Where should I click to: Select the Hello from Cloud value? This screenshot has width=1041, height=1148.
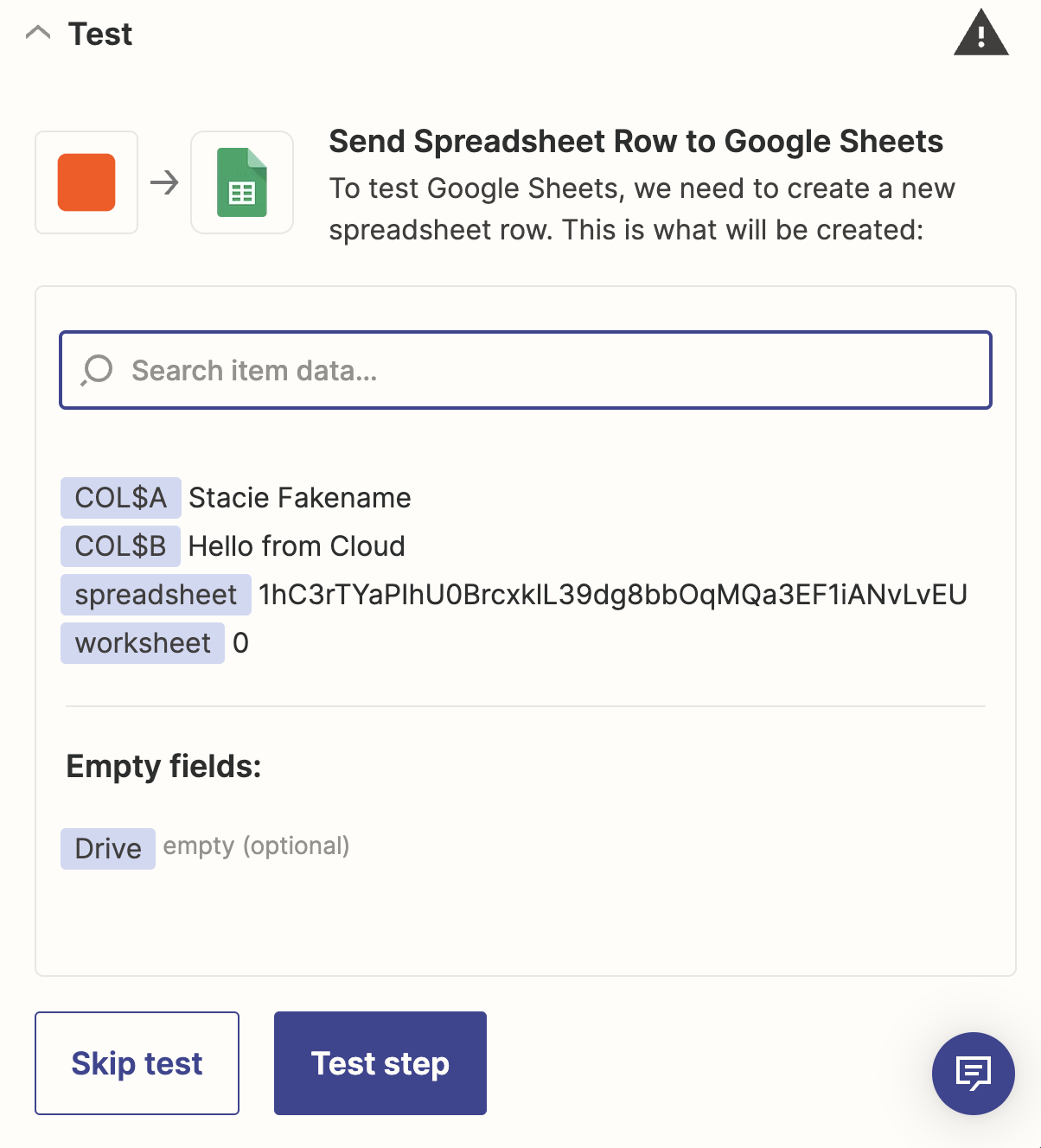pos(297,546)
